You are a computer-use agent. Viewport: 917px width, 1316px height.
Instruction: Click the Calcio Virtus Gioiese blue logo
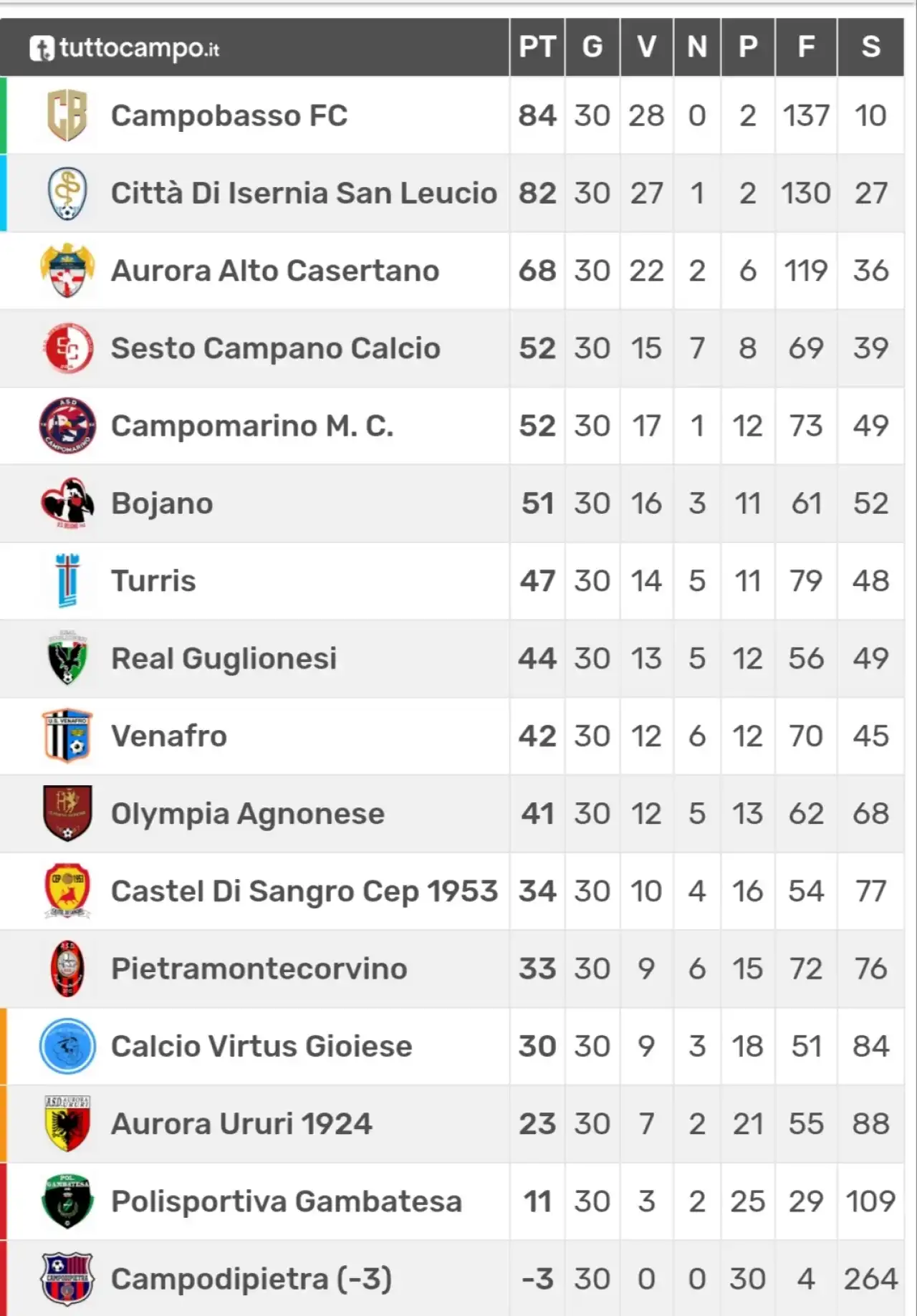tap(67, 1046)
